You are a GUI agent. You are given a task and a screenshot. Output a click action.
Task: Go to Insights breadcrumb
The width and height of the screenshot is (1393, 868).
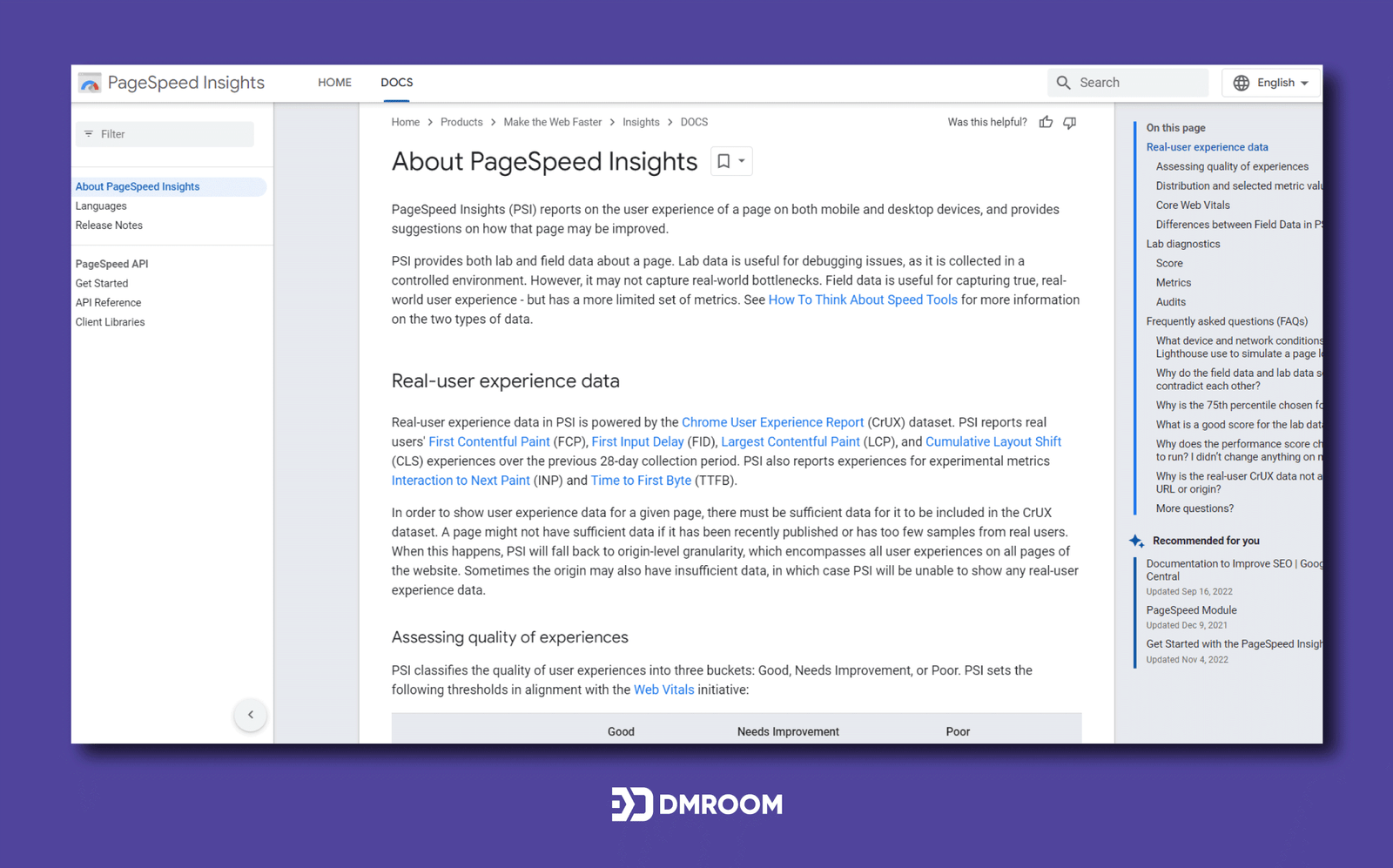click(641, 122)
